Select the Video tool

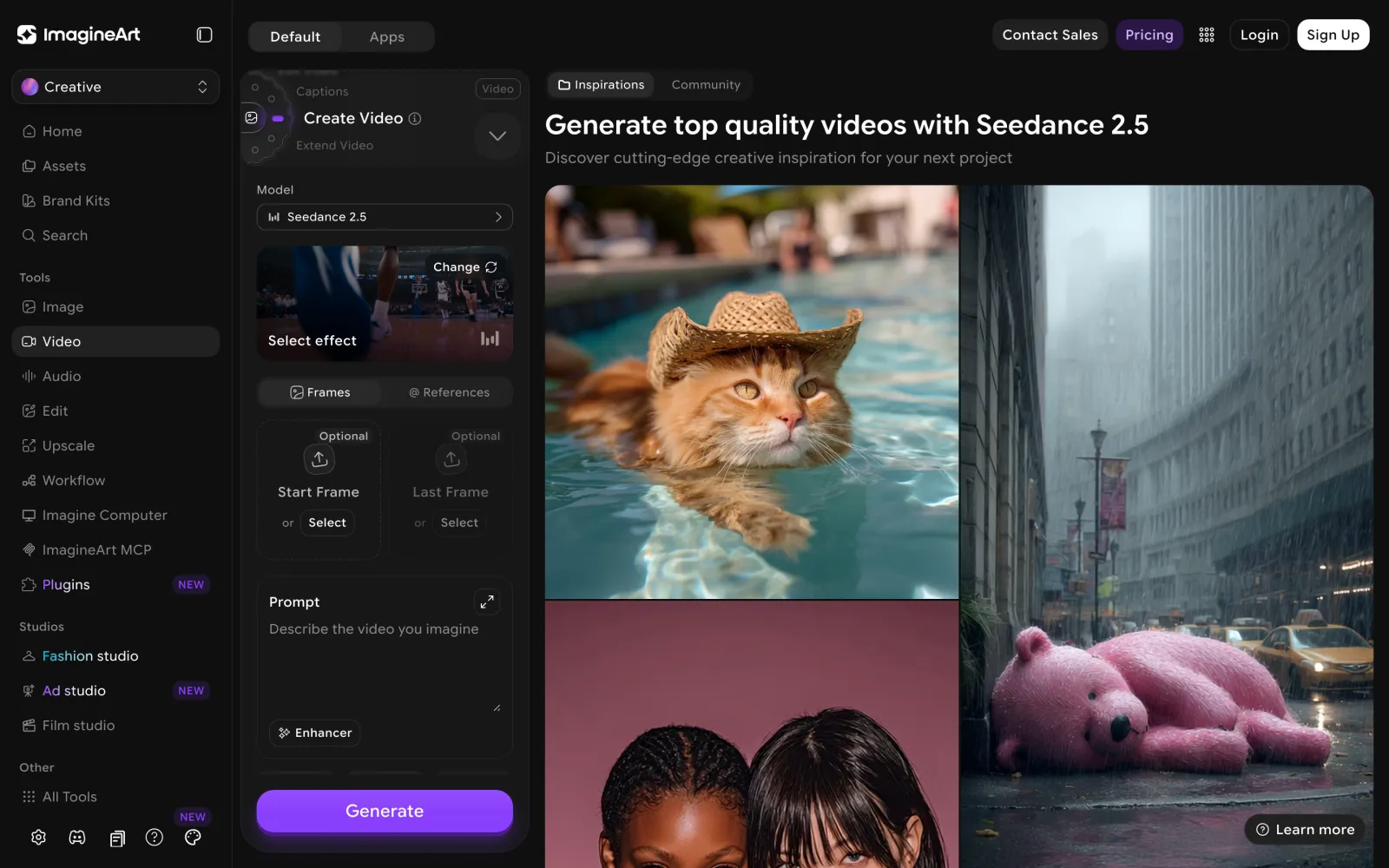pos(115,341)
